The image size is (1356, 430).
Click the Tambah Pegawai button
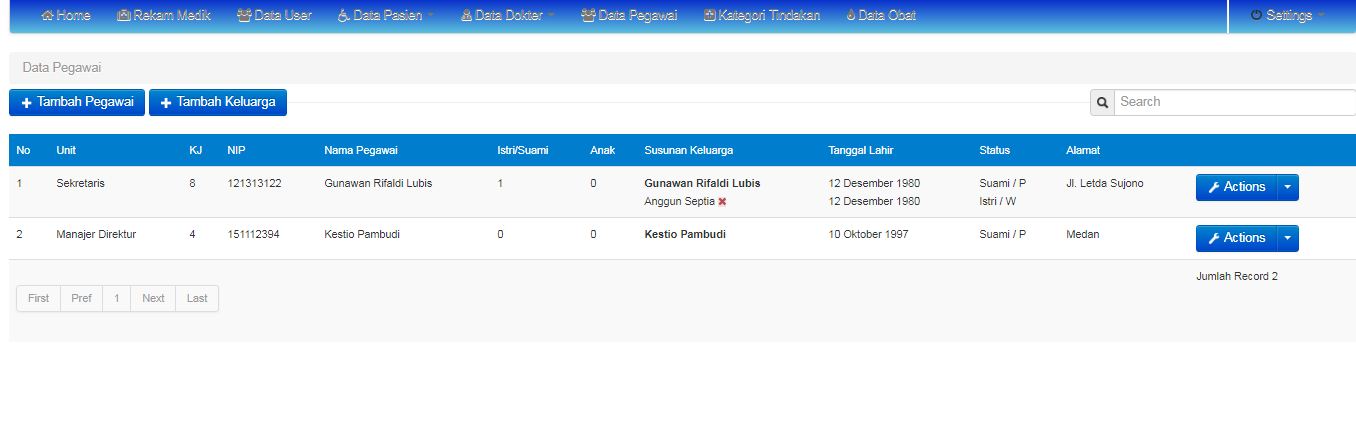click(77, 102)
